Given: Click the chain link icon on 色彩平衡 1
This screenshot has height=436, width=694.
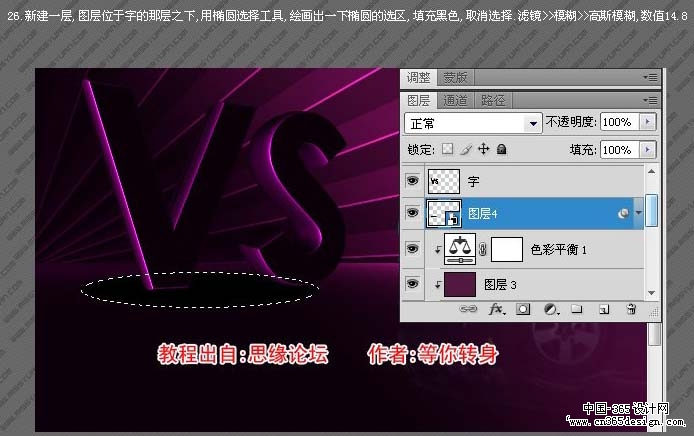Looking at the screenshot, I should (483, 250).
